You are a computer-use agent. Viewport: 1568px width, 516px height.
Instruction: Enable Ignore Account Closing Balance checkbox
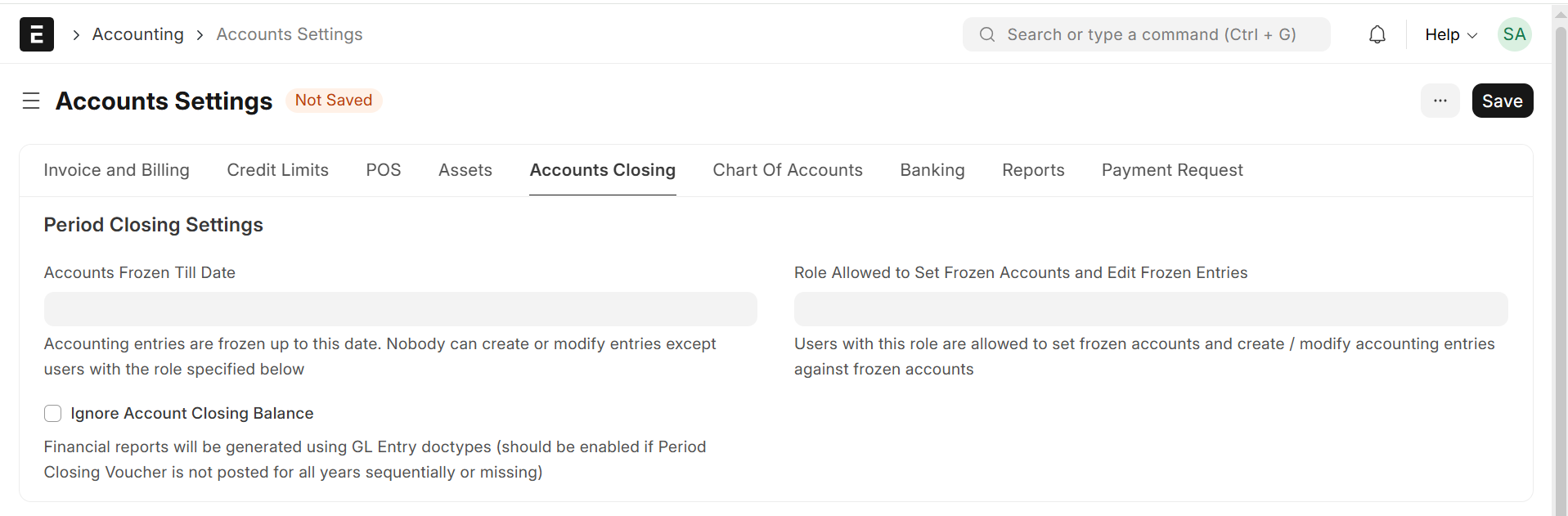53,414
